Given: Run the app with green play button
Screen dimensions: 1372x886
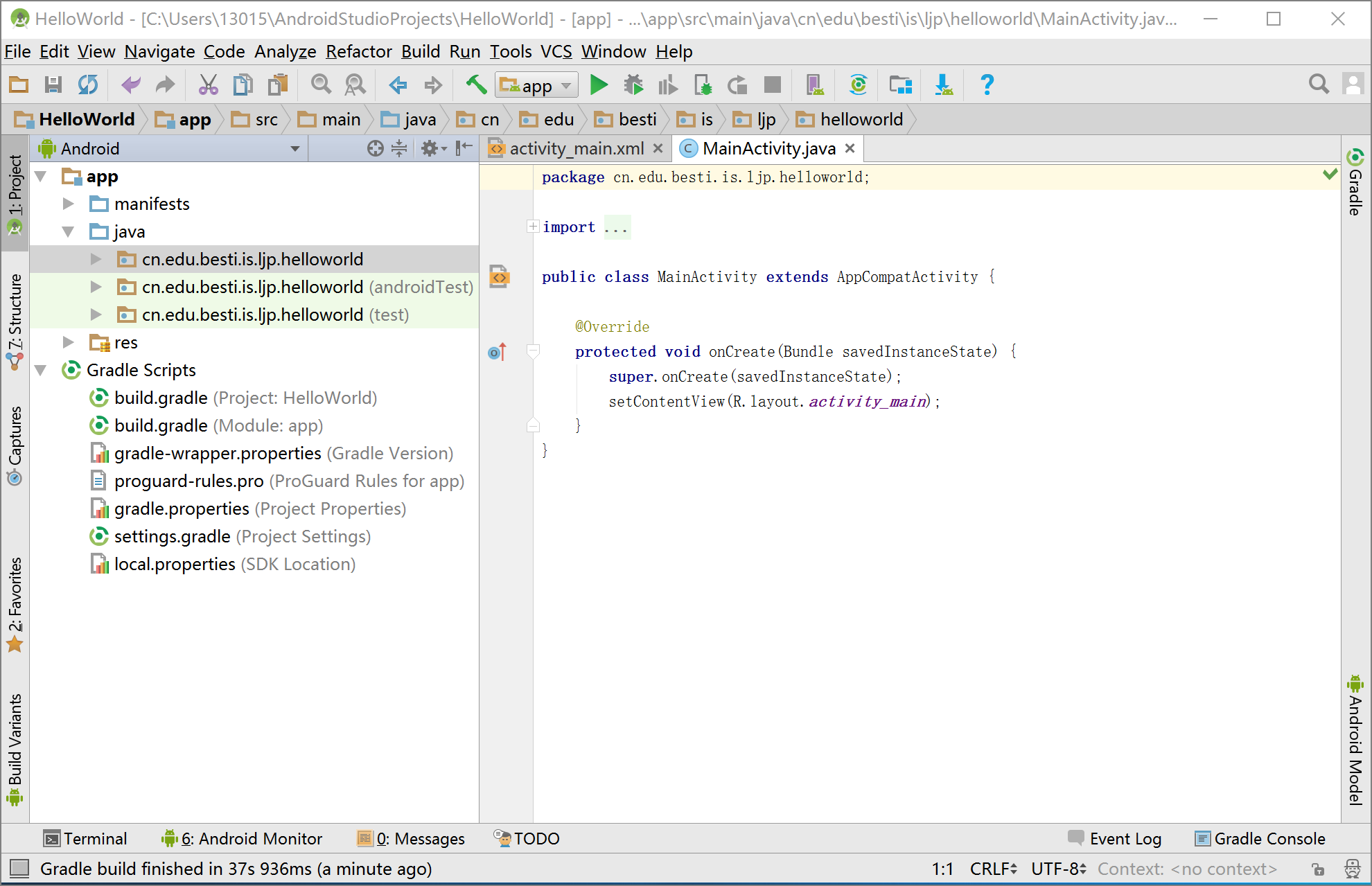Looking at the screenshot, I should [x=599, y=85].
